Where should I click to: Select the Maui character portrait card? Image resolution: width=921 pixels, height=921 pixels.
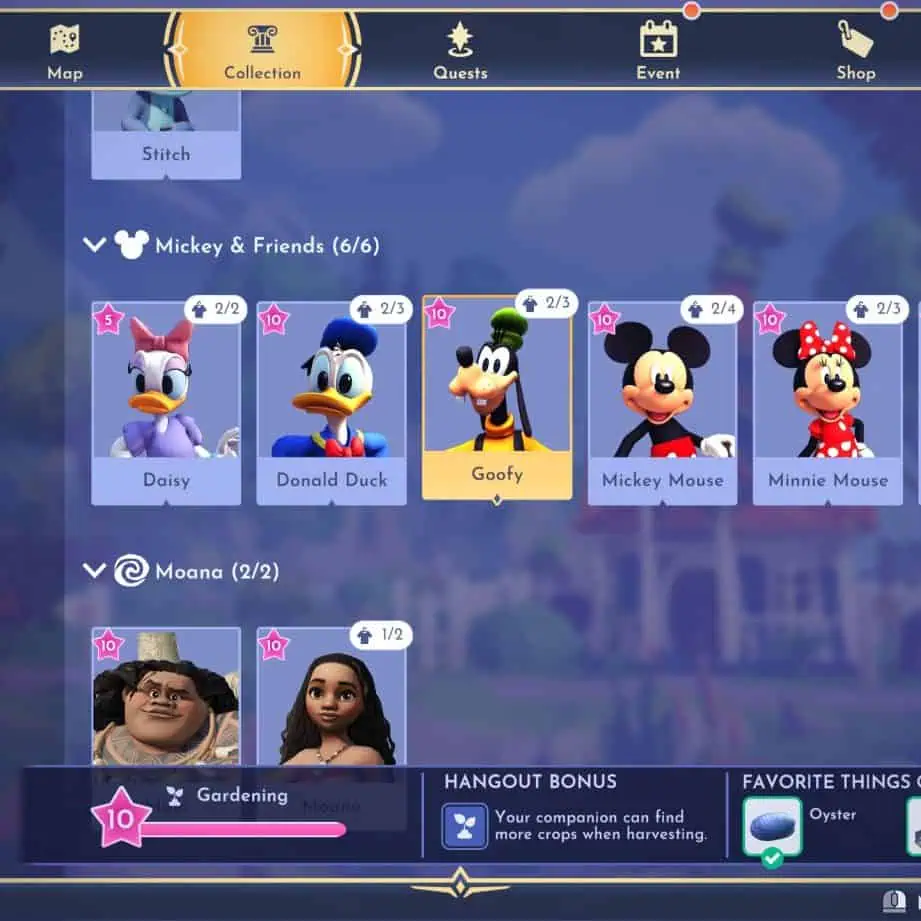[166, 697]
